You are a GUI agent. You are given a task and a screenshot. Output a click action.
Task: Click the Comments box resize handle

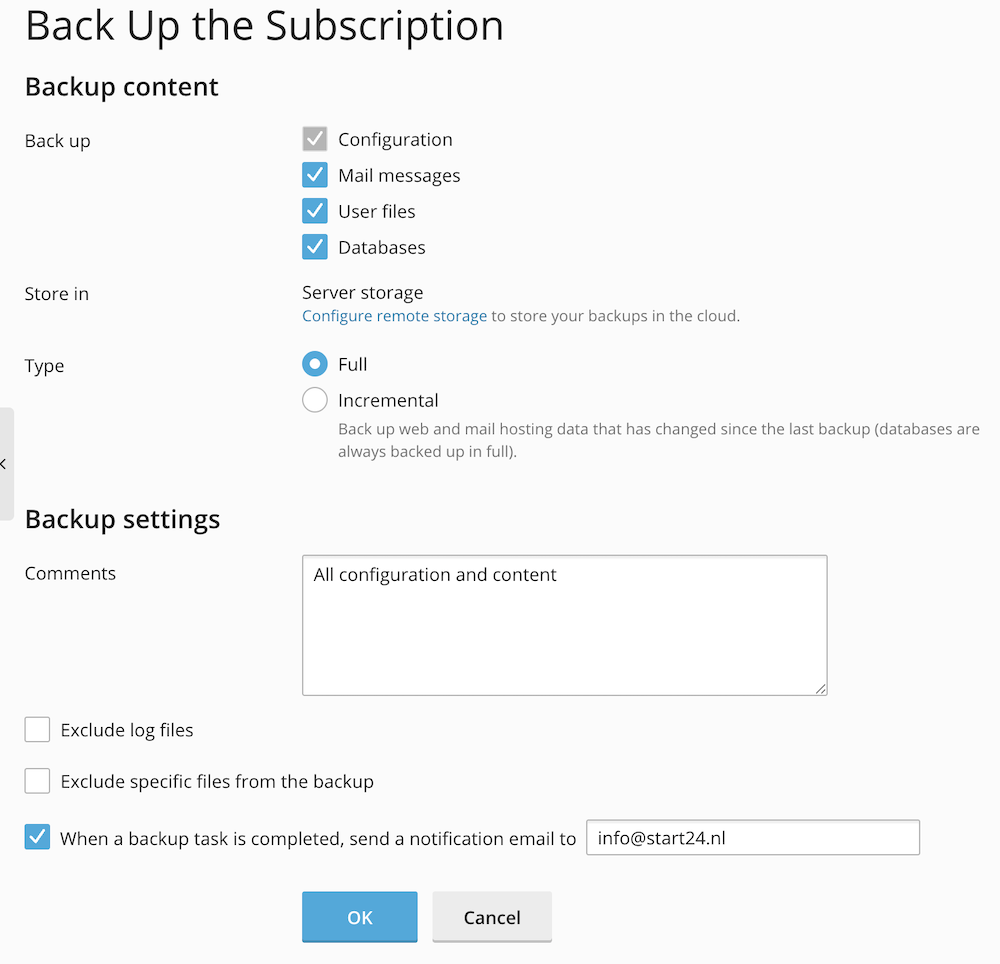point(822,688)
